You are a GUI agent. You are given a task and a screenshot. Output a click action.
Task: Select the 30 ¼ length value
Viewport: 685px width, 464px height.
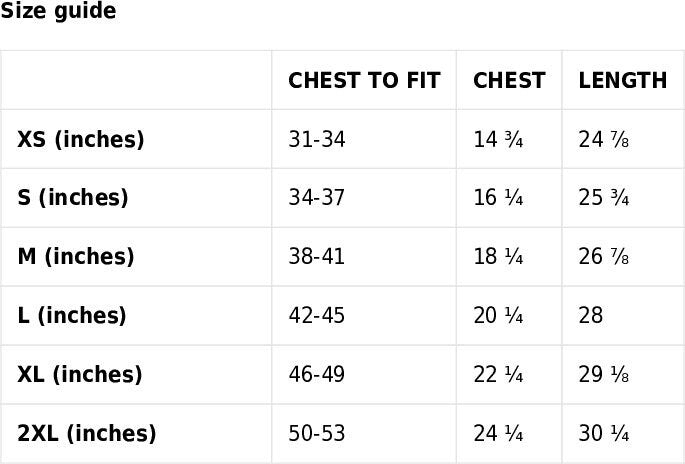[603, 434]
